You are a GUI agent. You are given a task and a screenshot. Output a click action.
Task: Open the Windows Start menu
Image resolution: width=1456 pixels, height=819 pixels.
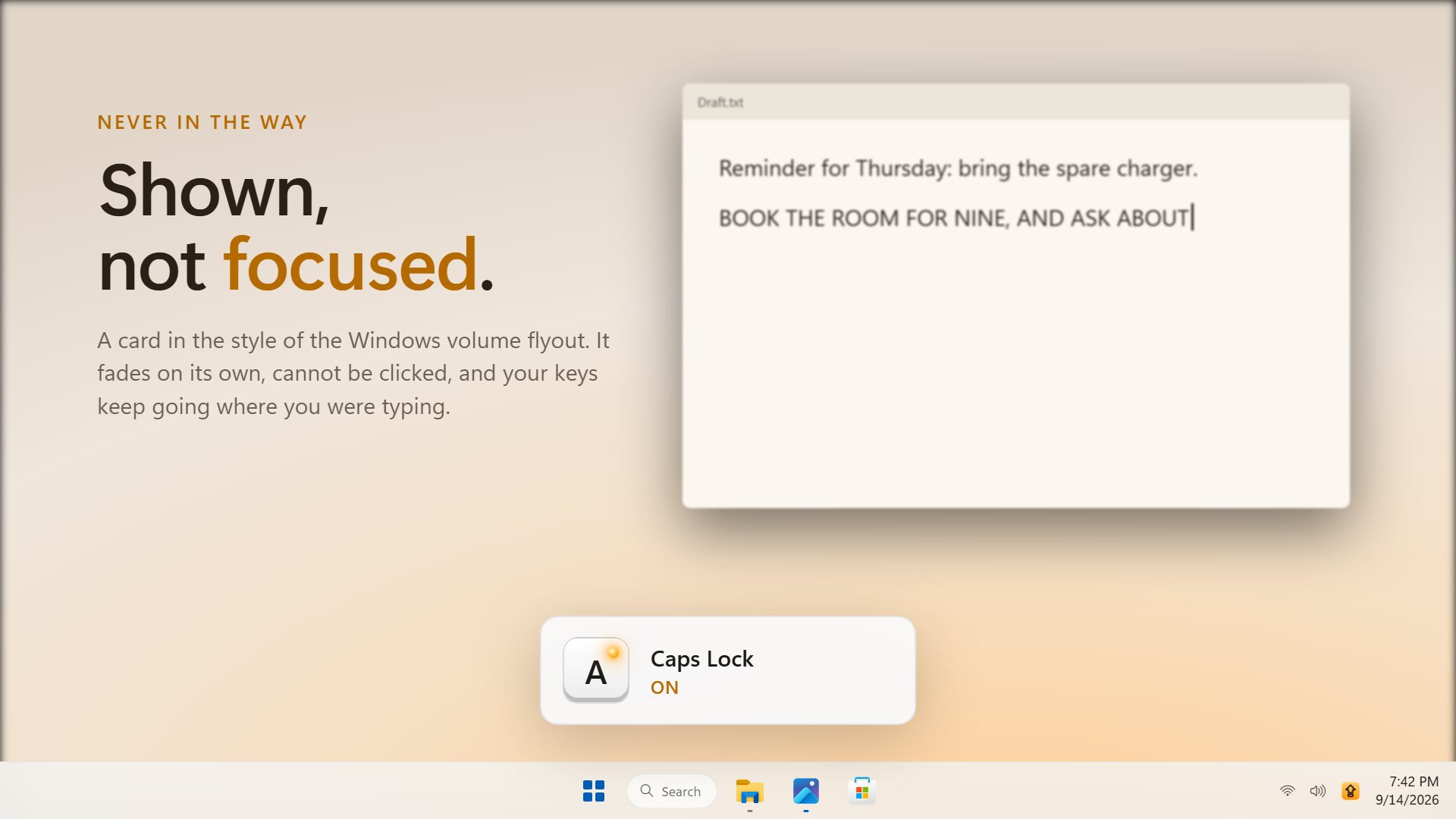point(594,791)
